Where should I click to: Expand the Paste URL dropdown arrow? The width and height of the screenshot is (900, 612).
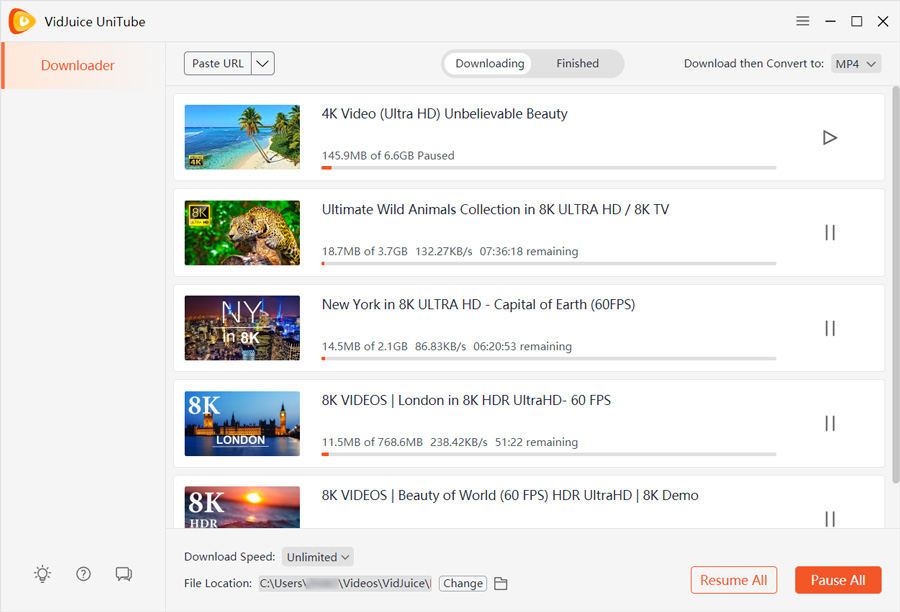(263, 63)
